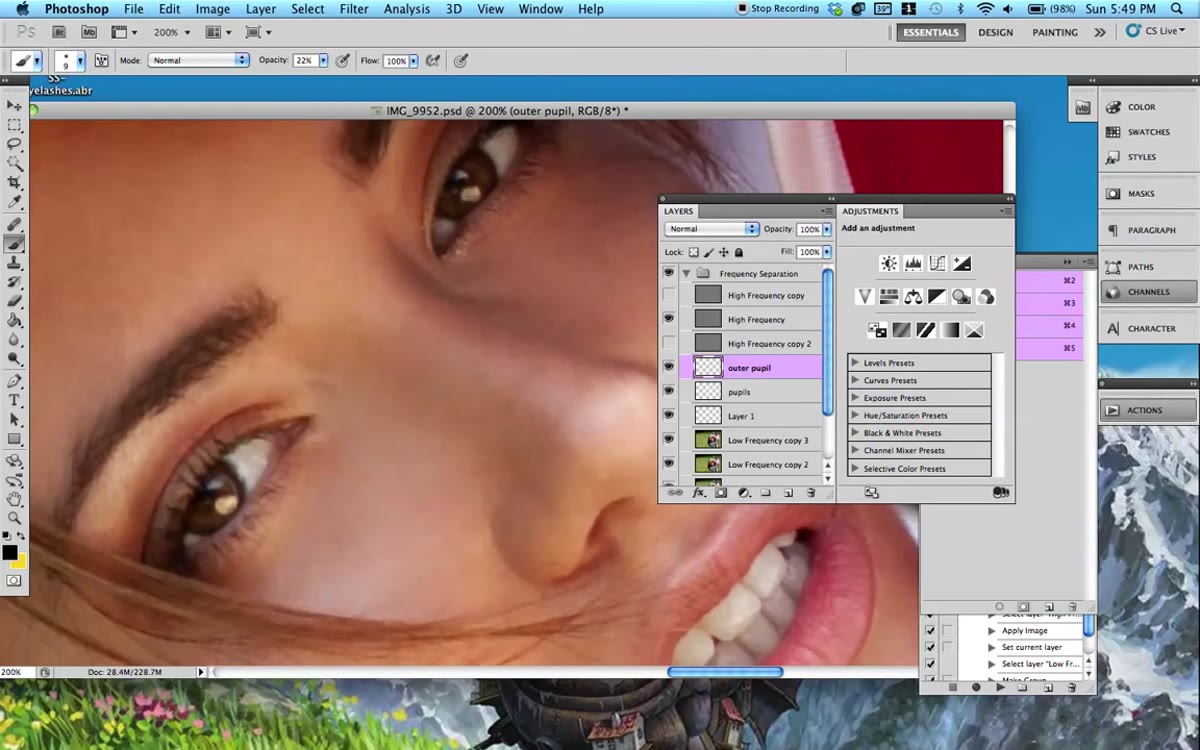Screen dimensions: 1200x750
Task: Hide the outer pupil layer
Action: [x=668, y=368]
